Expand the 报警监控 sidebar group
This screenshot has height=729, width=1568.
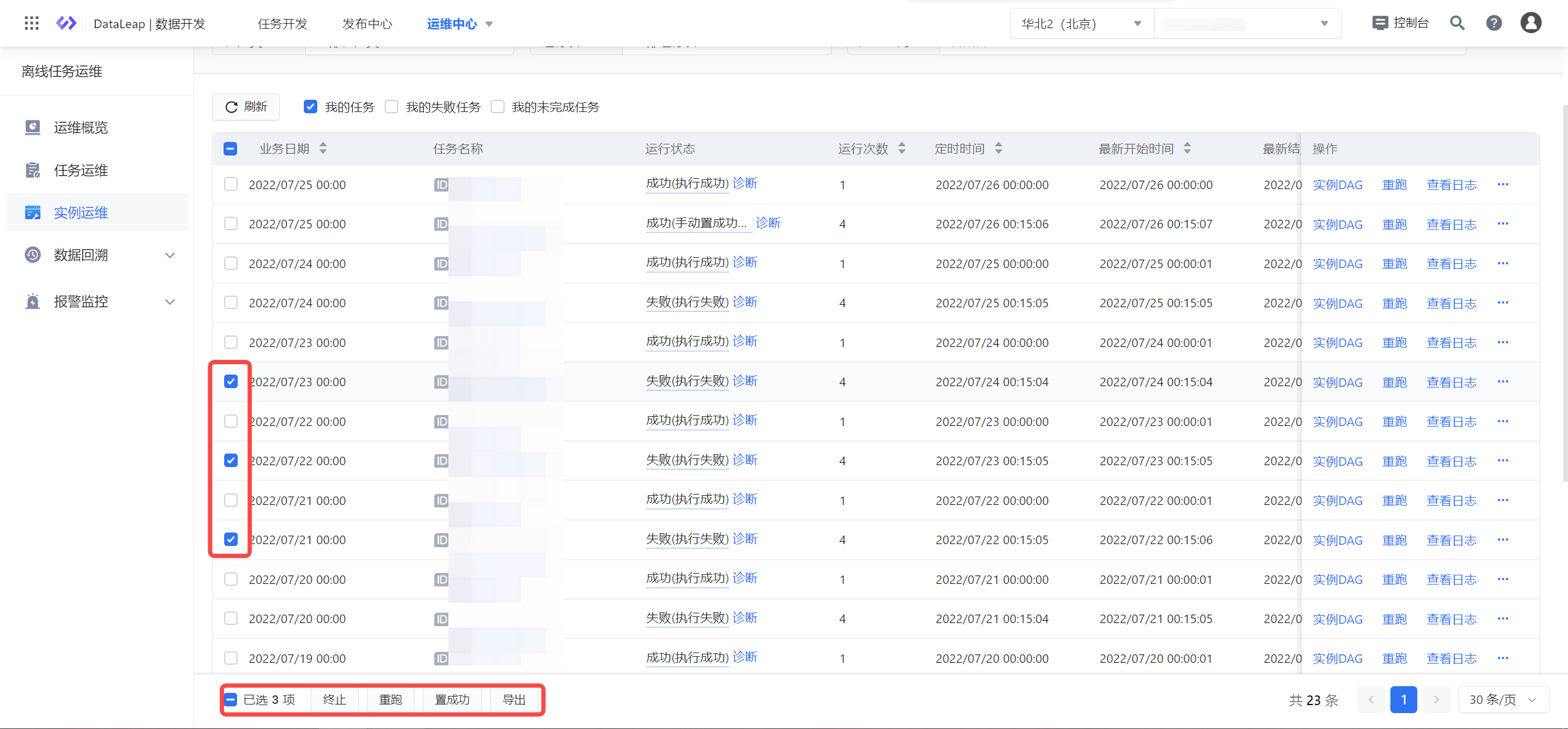(96, 301)
